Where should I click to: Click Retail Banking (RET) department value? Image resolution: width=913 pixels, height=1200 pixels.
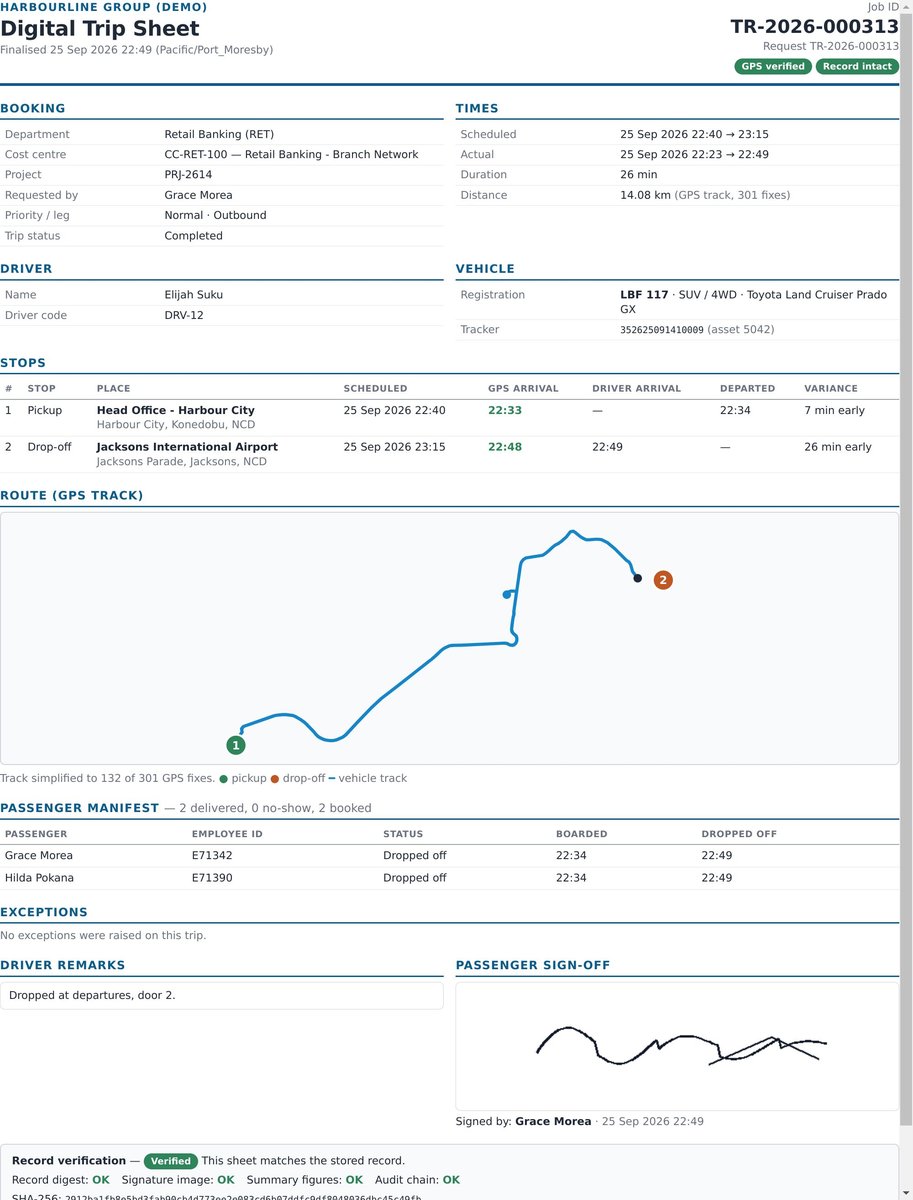coord(219,134)
